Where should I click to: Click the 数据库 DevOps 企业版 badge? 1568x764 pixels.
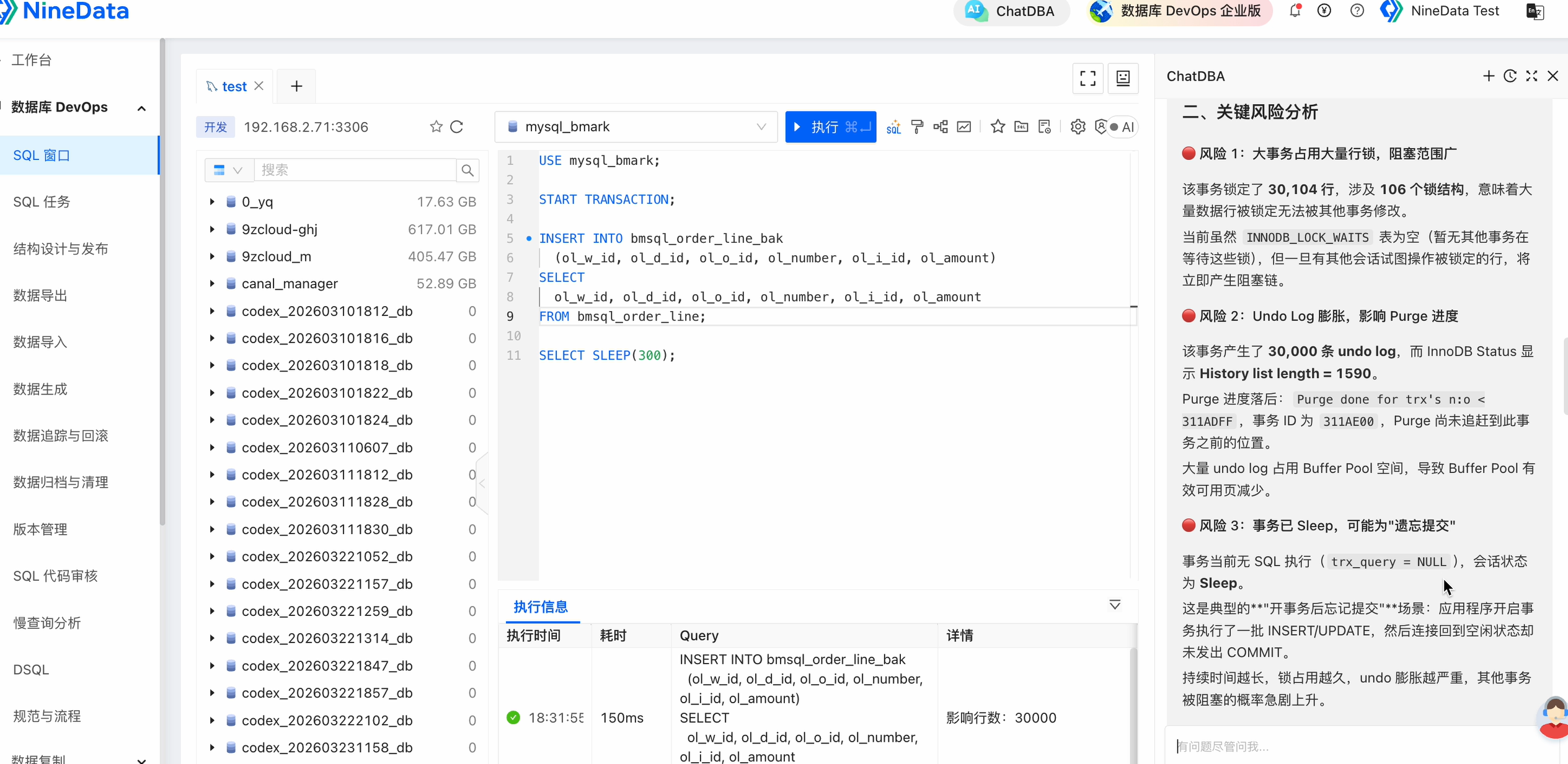[1179, 11]
